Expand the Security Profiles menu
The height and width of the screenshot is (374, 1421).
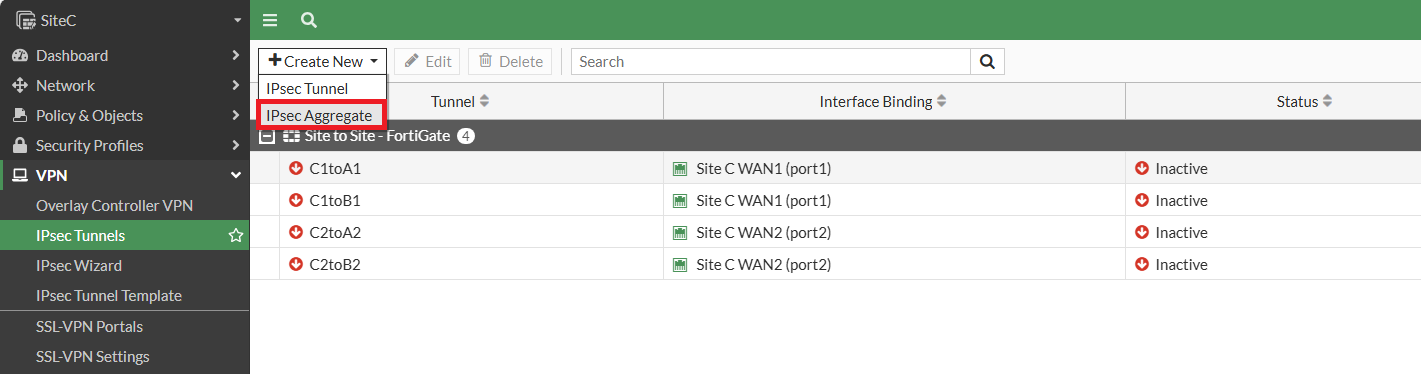pyautogui.click(x=235, y=145)
